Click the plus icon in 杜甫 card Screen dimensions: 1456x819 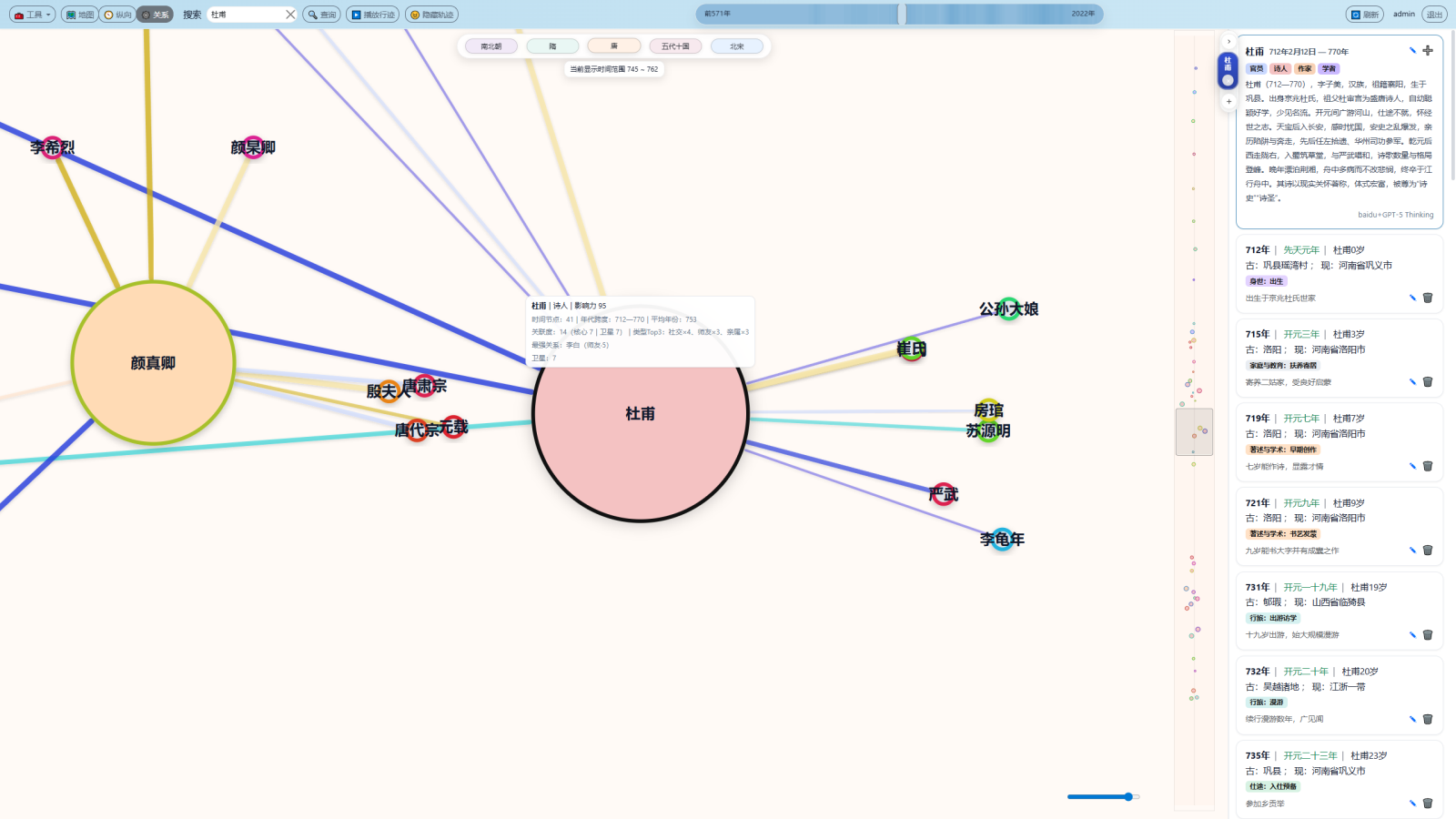pyautogui.click(x=1428, y=51)
